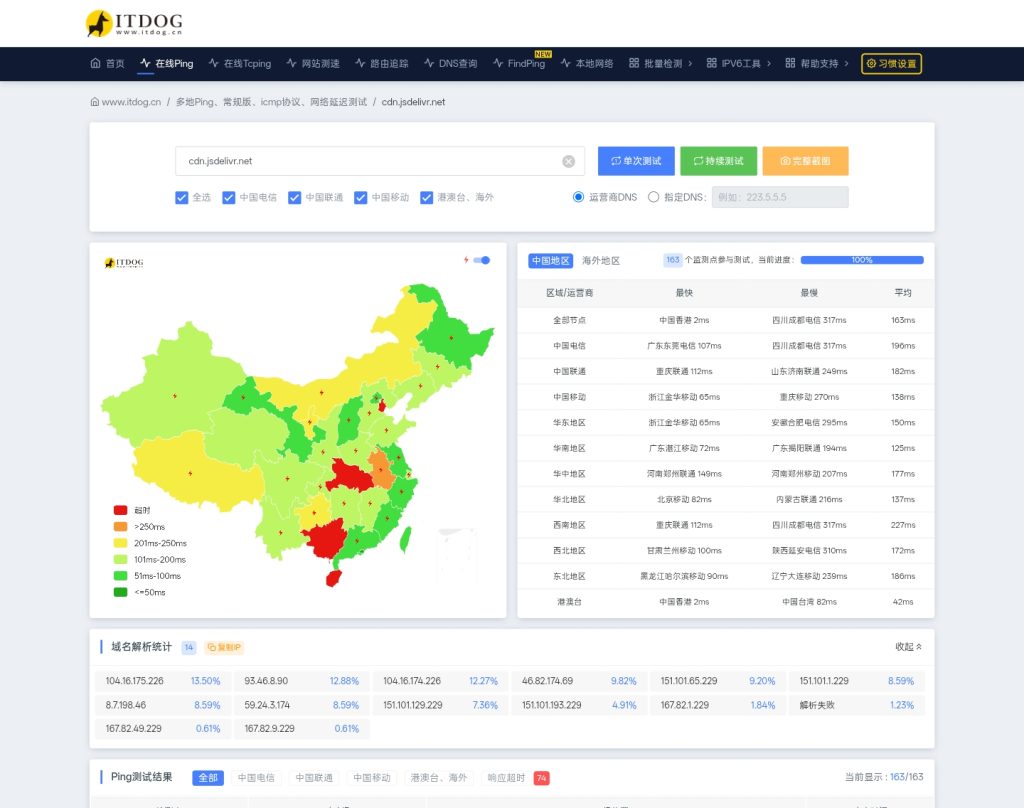Viewport: 1024px width, 808px height.
Task: Click the home icon in breadcrumb
Action: [95, 102]
